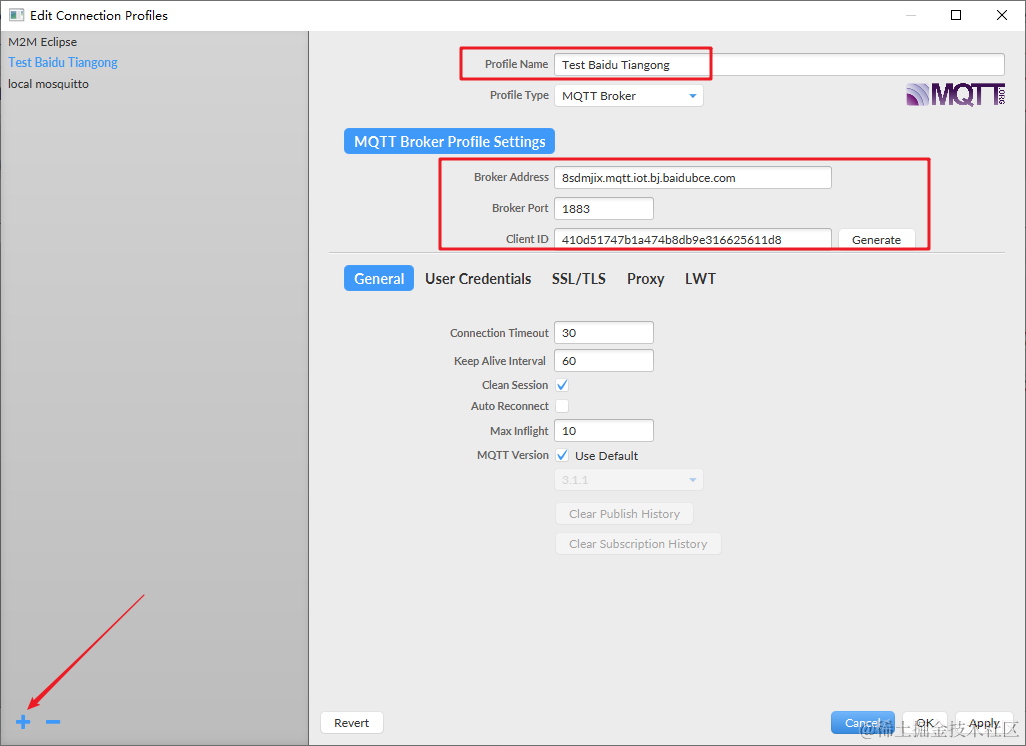Focus the Profile Name field

[779, 65]
